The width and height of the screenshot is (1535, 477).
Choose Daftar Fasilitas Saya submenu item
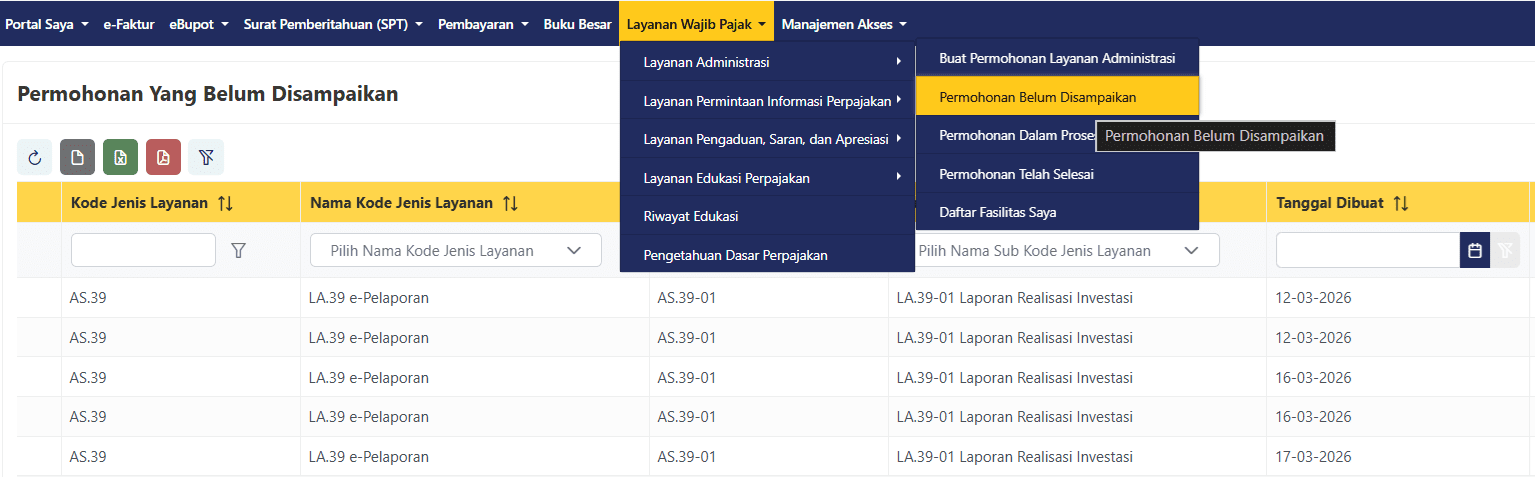[1057, 212]
